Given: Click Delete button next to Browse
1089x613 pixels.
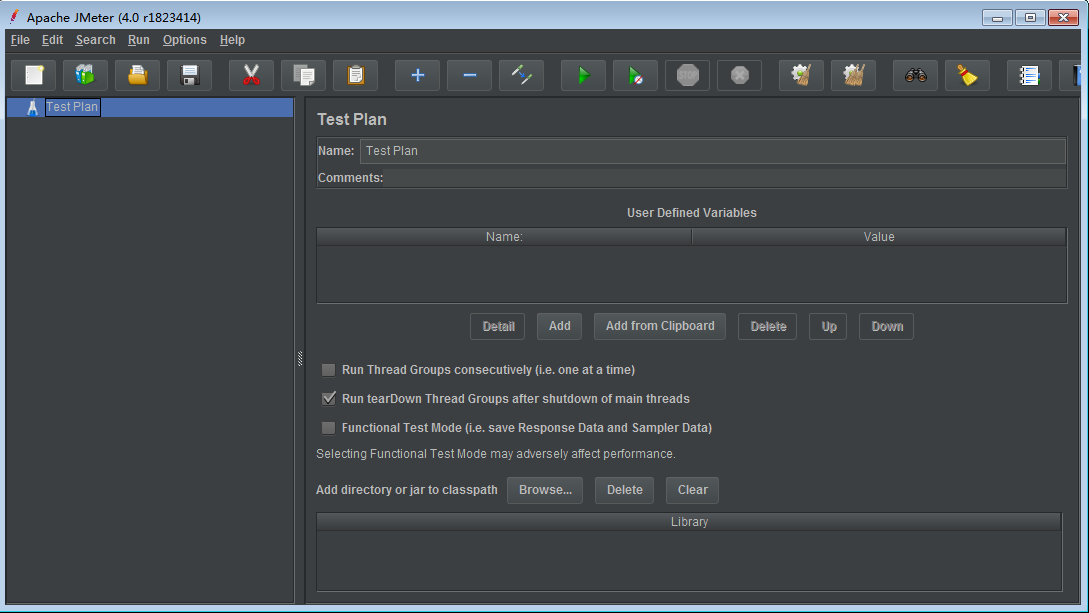Looking at the screenshot, I should point(624,490).
